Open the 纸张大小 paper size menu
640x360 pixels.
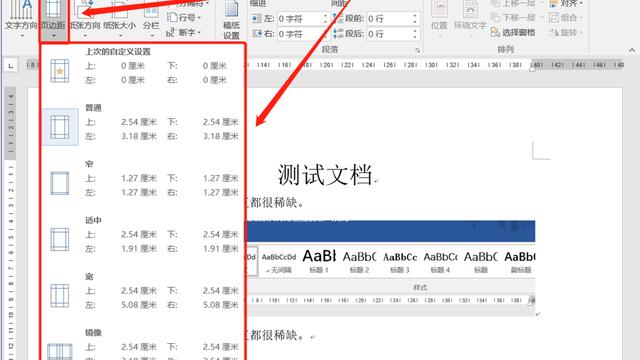tap(120, 20)
